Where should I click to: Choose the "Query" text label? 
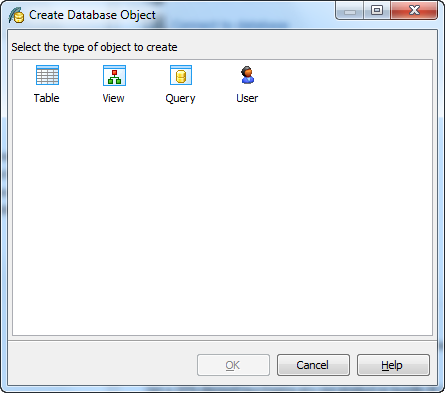180,98
